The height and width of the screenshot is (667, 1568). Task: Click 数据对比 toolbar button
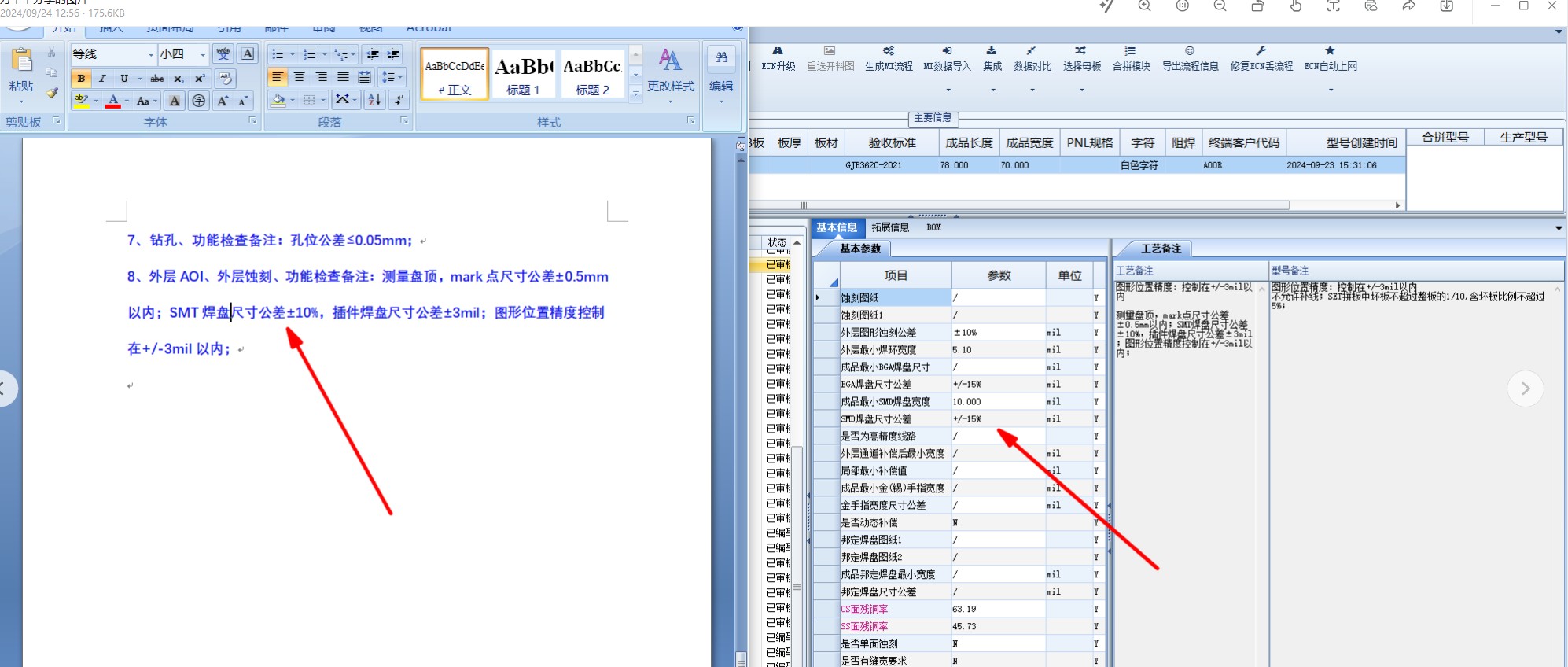(1032, 60)
